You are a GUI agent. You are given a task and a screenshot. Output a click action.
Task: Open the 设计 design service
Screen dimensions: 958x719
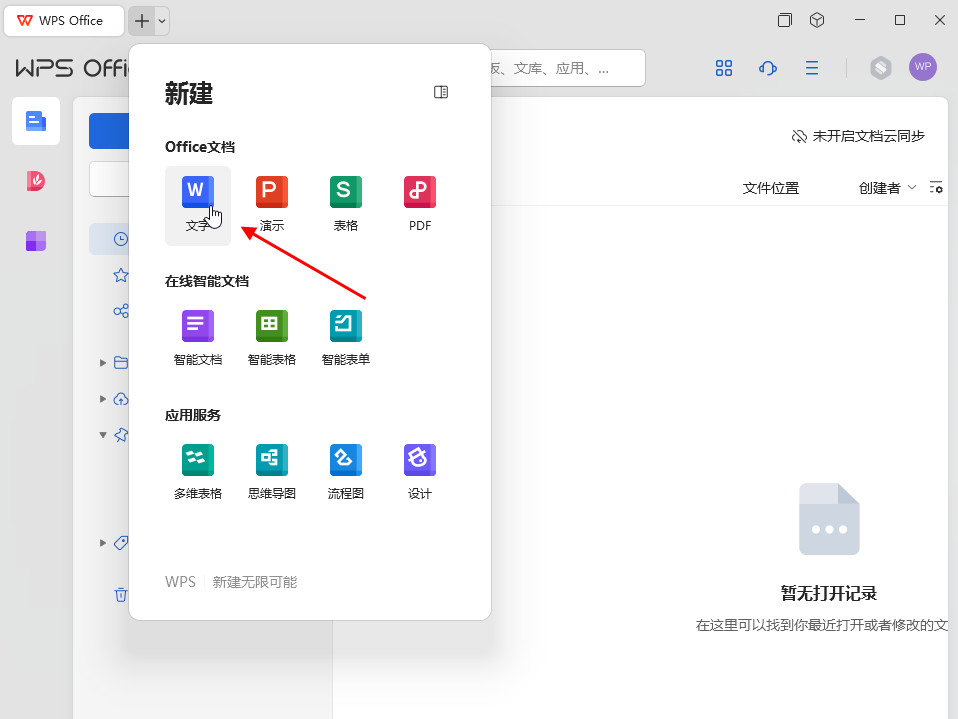(x=420, y=472)
